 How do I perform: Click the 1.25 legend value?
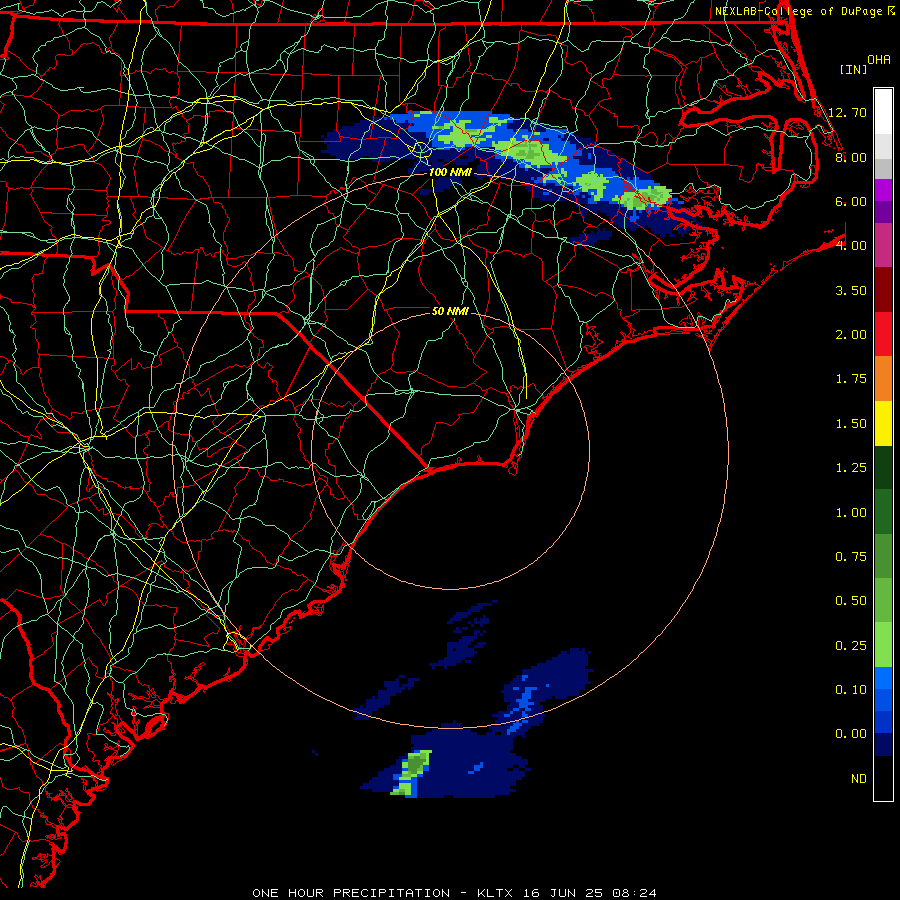(x=851, y=468)
